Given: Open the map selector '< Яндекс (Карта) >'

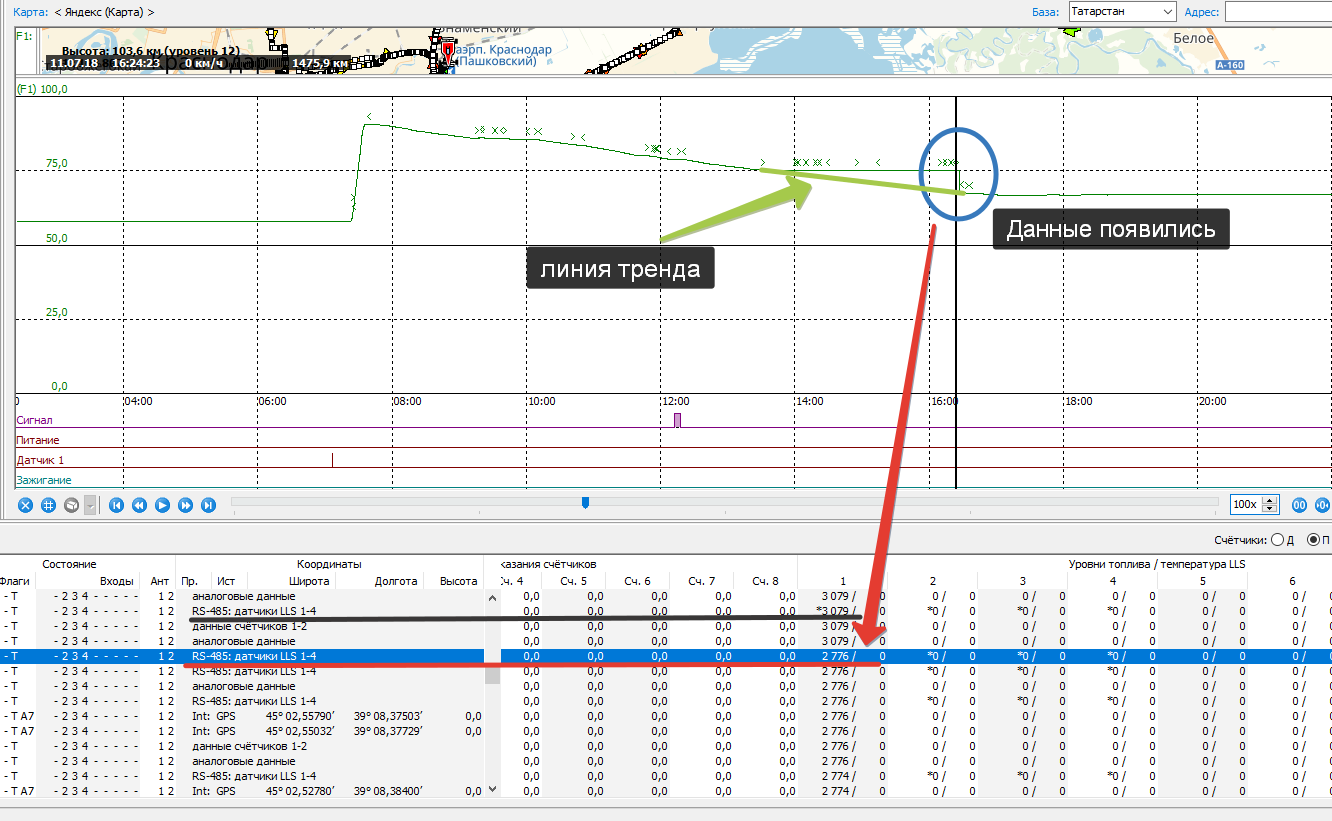Looking at the screenshot, I should [x=104, y=12].
